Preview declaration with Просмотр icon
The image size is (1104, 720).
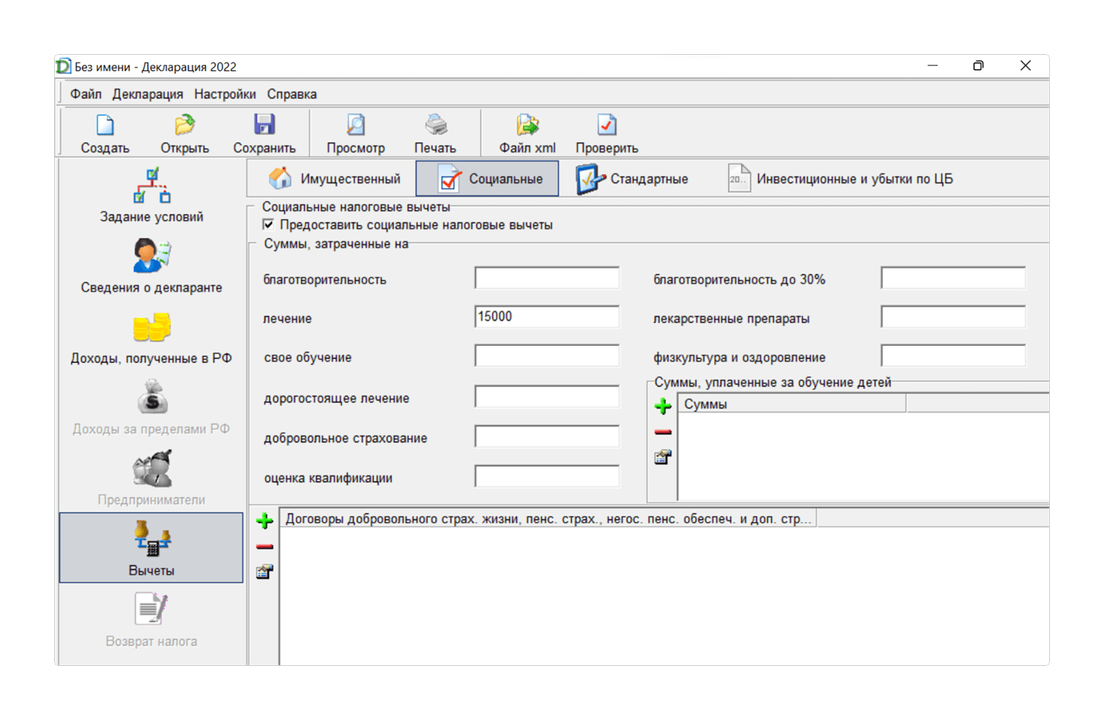coord(356,125)
